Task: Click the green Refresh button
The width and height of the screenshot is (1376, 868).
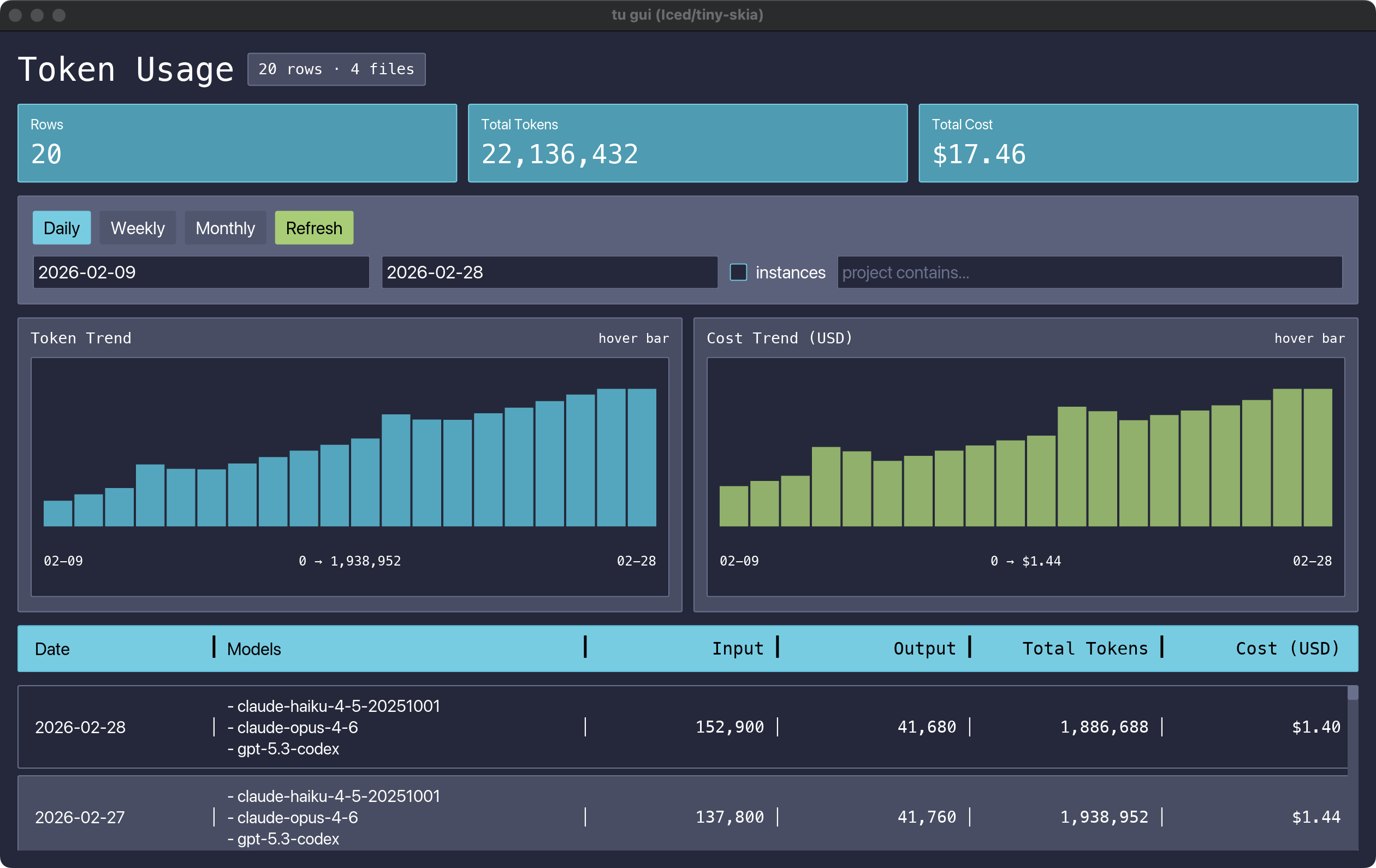Action: (x=313, y=228)
